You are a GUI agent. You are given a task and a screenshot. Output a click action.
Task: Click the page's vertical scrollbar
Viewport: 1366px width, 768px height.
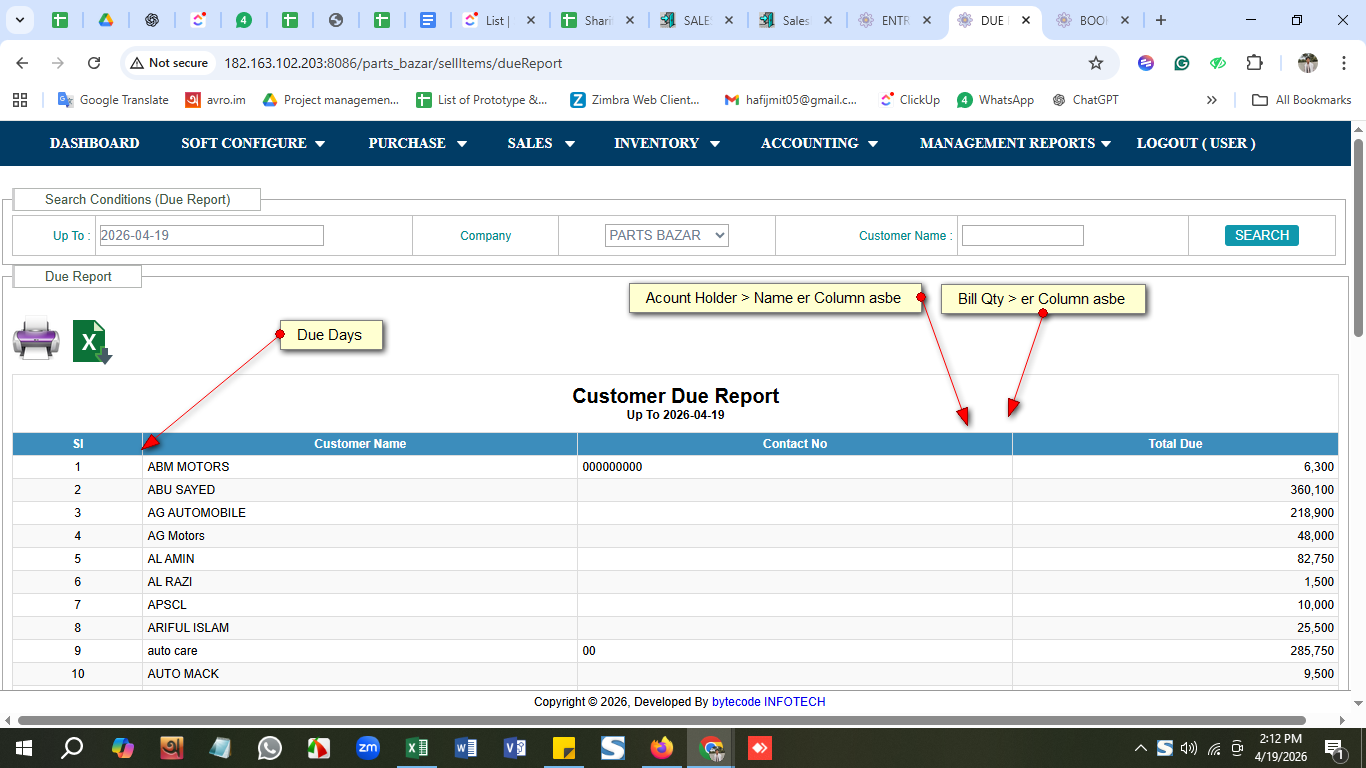(1358, 238)
